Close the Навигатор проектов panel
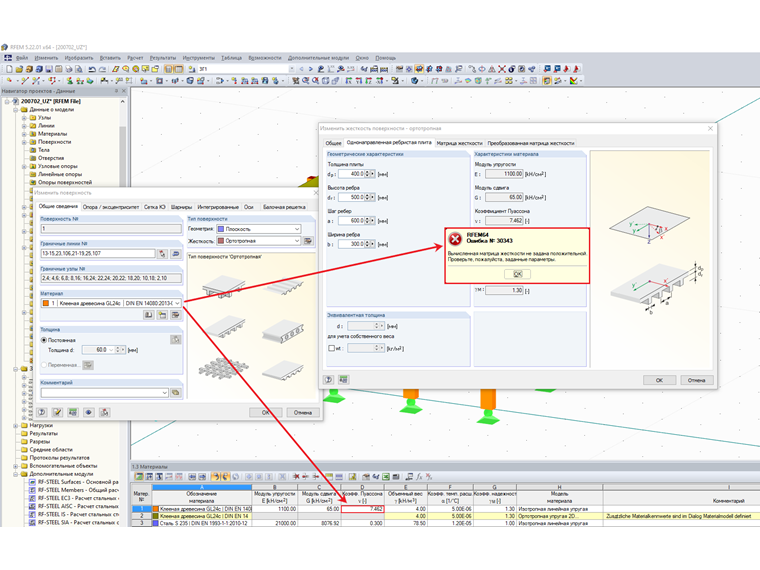760x570 pixels. [x=123, y=91]
